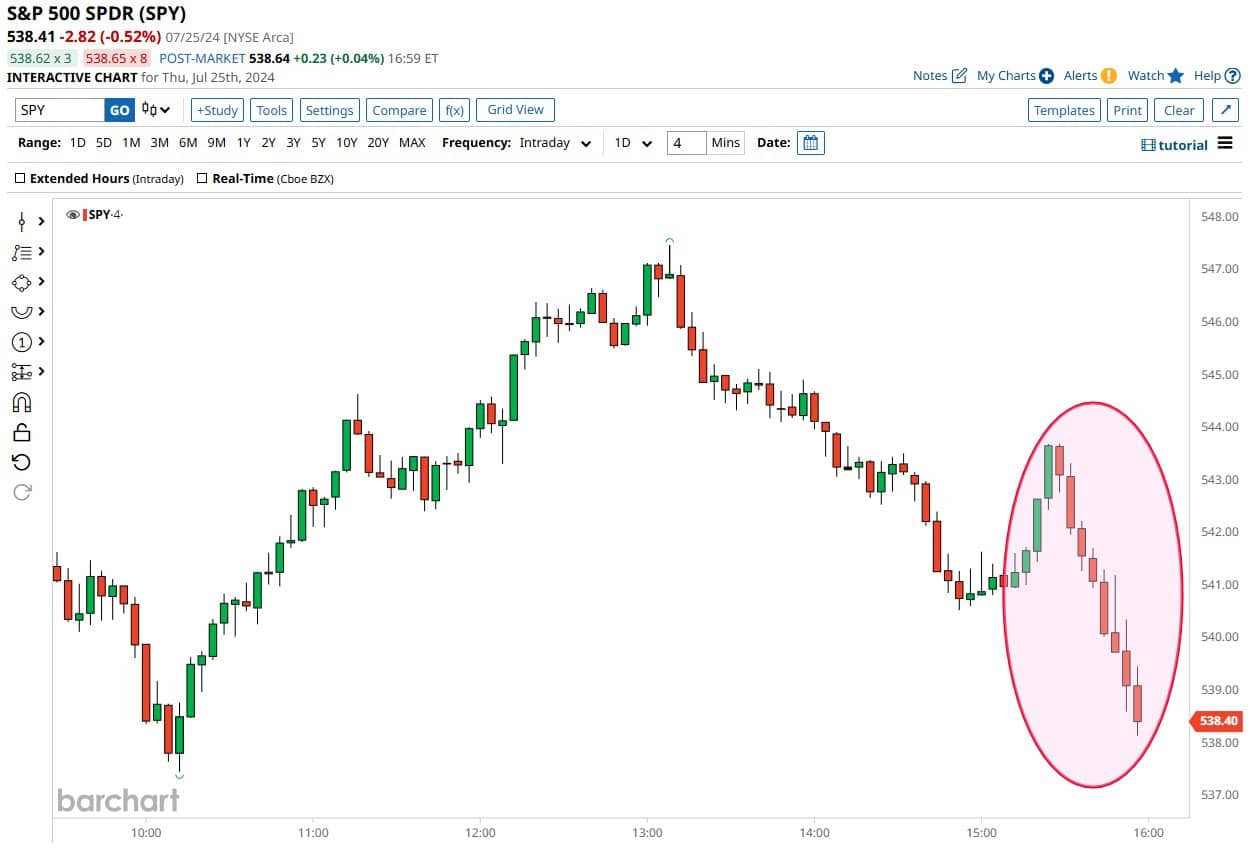
Task: Expand the measurement tool flyout arrow
Action: [41, 372]
